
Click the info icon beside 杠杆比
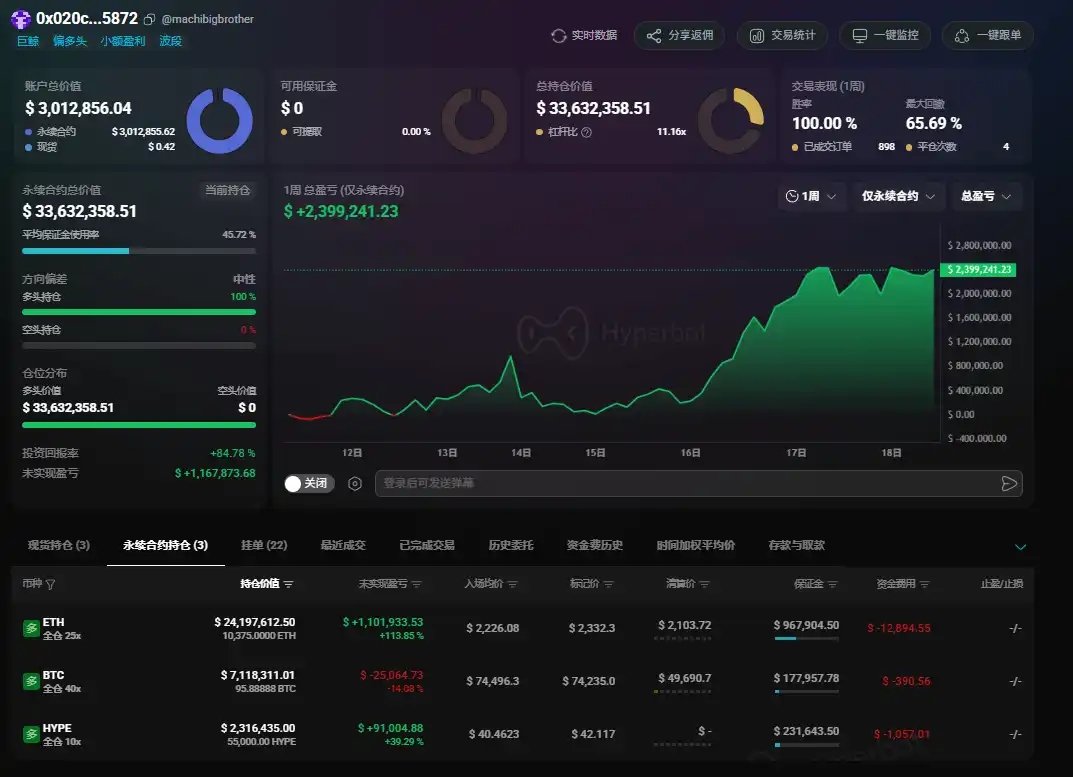tap(587, 132)
